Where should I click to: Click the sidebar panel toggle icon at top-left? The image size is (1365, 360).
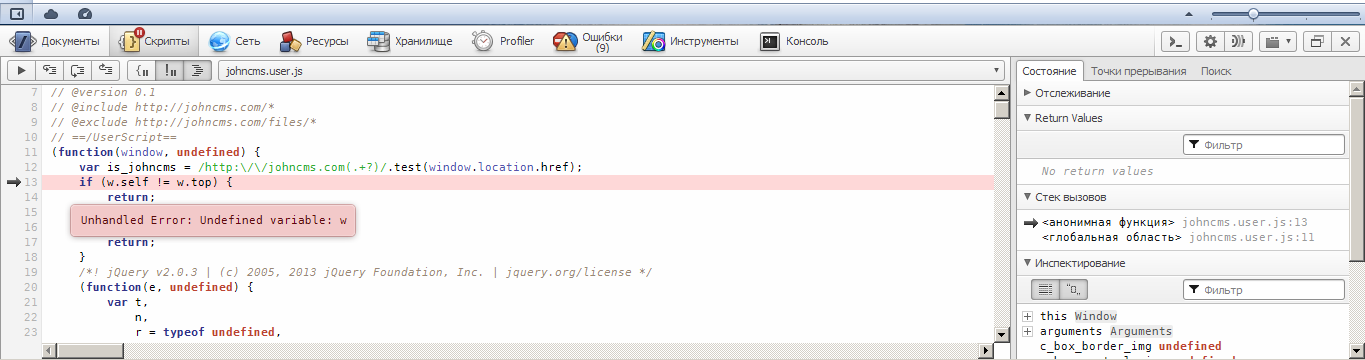coord(17,13)
